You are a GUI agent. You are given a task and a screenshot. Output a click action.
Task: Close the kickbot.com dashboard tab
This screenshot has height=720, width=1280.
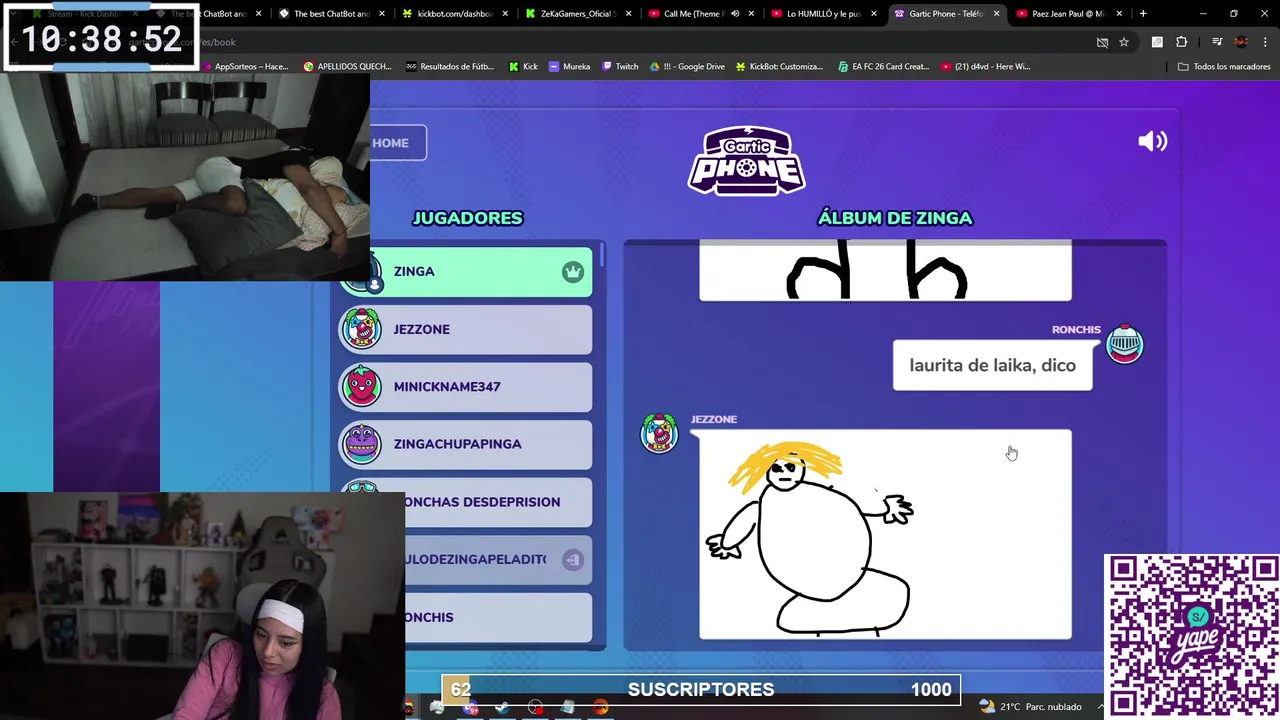(x=504, y=14)
